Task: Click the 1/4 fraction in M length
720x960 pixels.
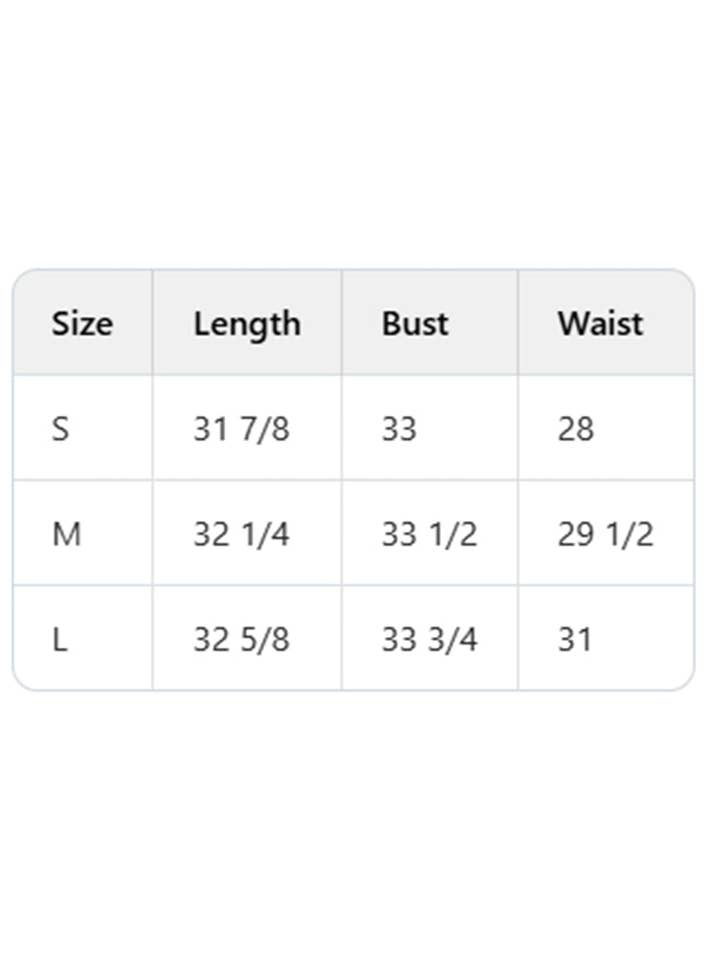Action: (x=265, y=535)
